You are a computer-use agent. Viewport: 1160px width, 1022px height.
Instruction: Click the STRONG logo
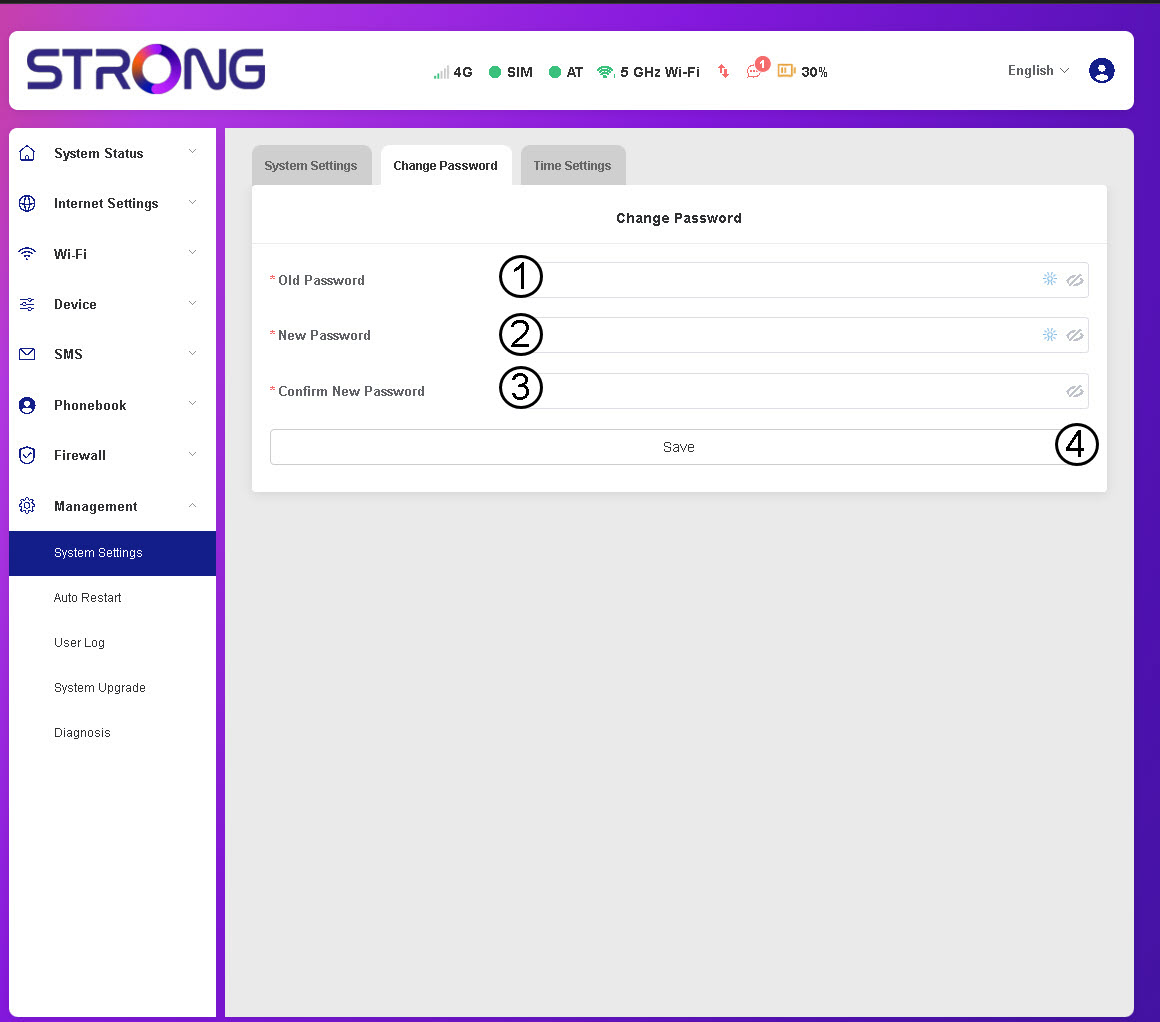[146, 70]
